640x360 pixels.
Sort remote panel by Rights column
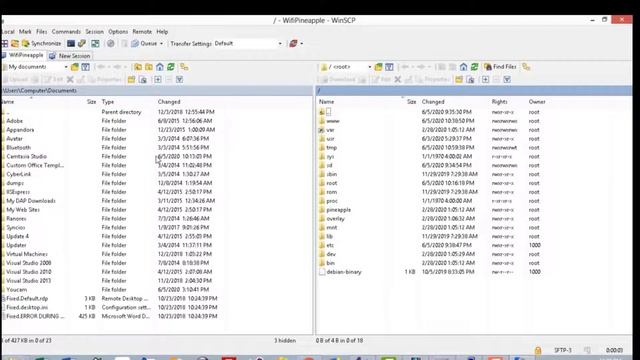[500, 102]
